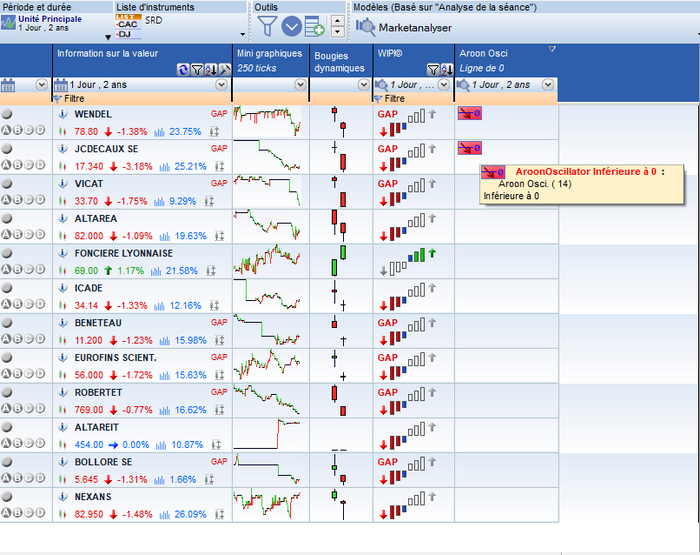Open the Mini graphiques column dropdown
Viewport: 700px width, 555px height.
pyautogui.click(x=300, y=84)
